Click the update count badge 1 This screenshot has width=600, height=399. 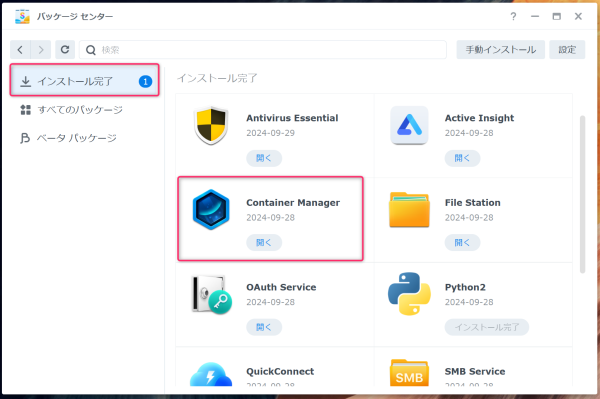click(x=145, y=81)
